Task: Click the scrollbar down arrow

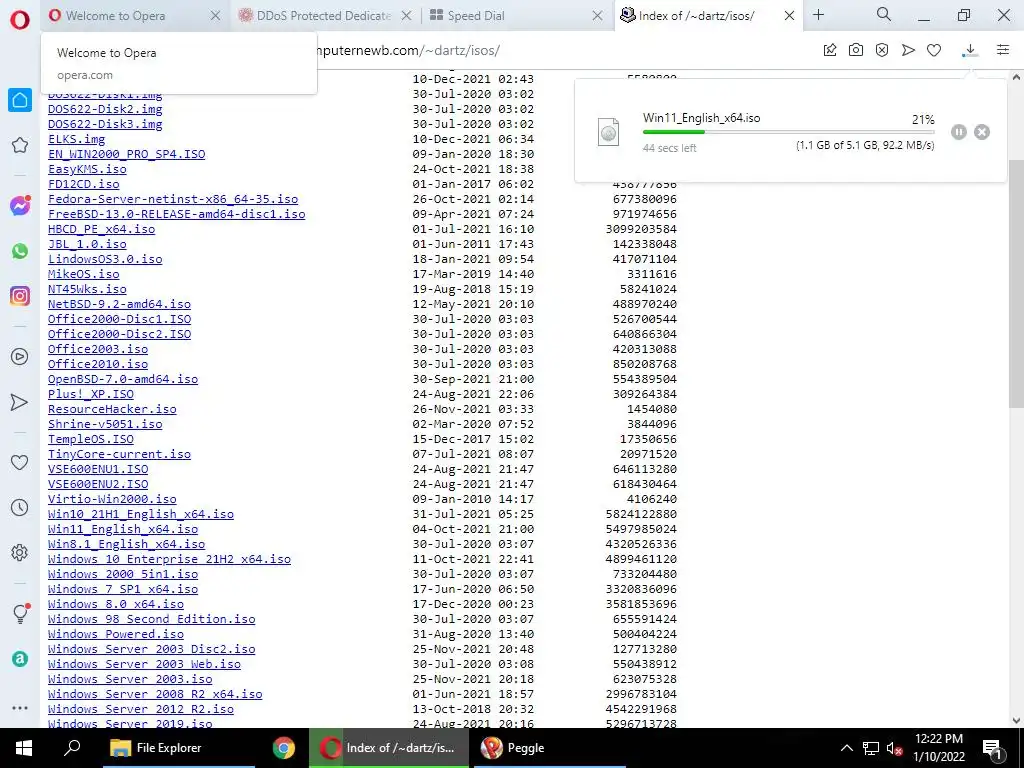Action: (x=1016, y=720)
